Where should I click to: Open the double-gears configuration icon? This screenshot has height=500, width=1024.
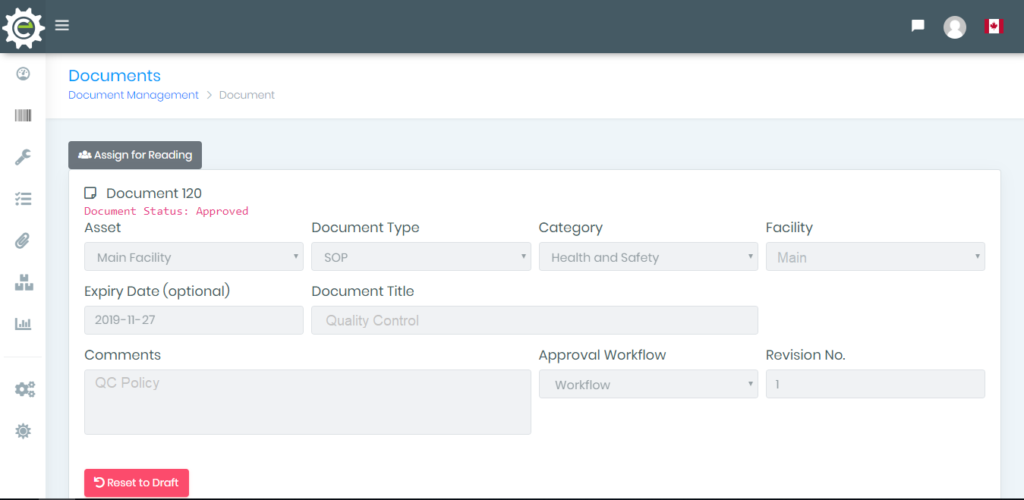(25, 390)
